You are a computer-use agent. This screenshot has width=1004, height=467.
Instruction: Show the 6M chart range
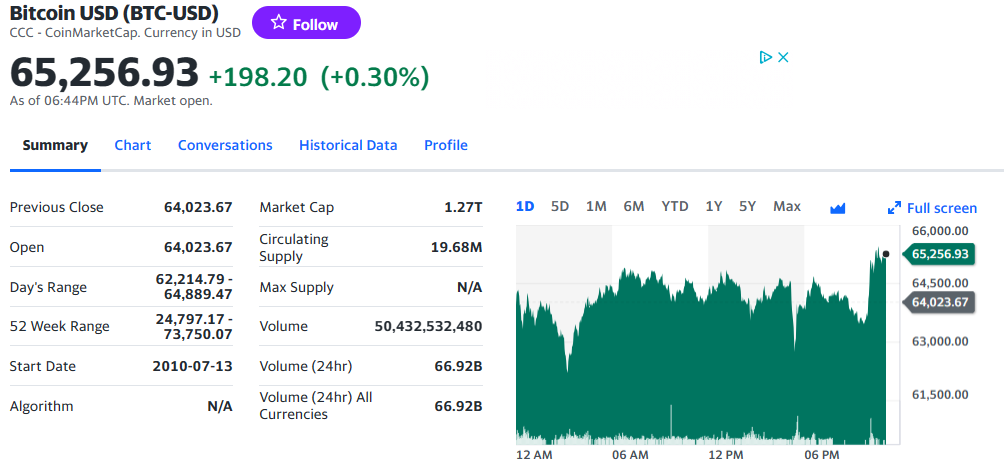634,206
